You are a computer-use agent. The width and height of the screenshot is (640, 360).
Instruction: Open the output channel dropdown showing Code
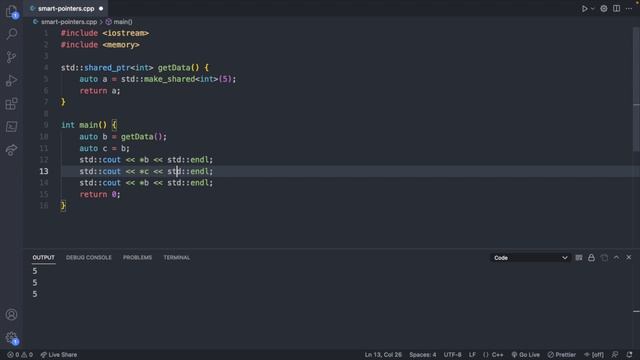[530, 258]
